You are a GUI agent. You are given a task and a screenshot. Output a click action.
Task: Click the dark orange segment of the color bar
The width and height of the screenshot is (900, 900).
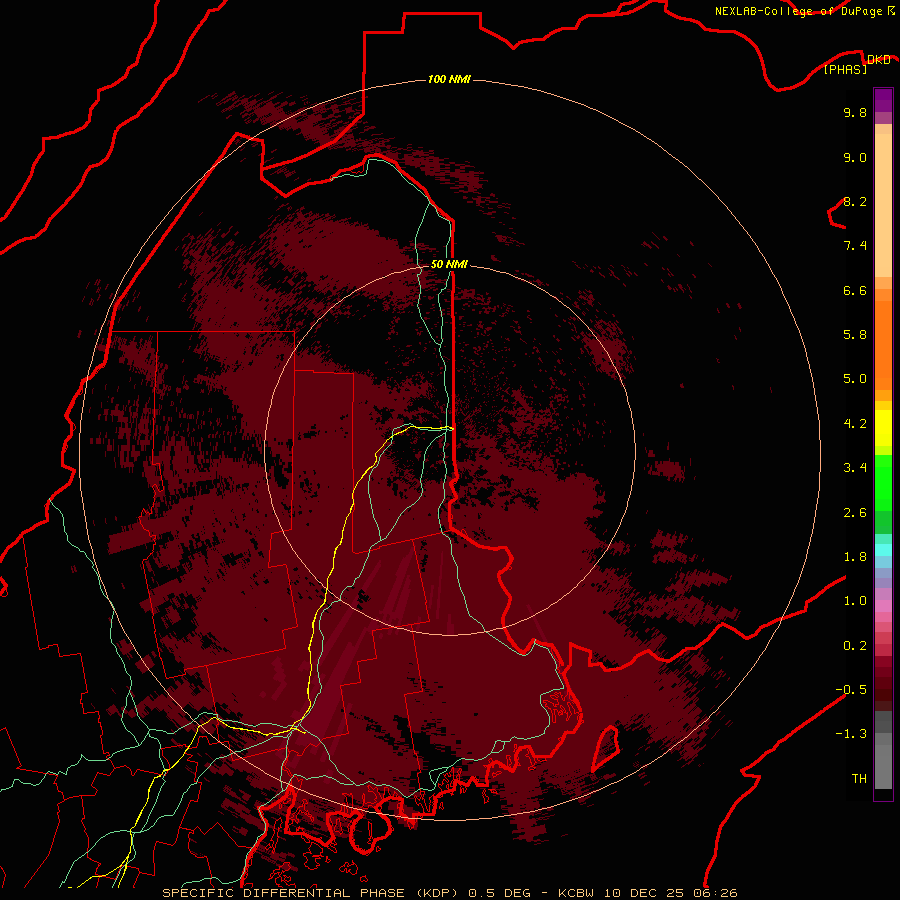point(883,346)
